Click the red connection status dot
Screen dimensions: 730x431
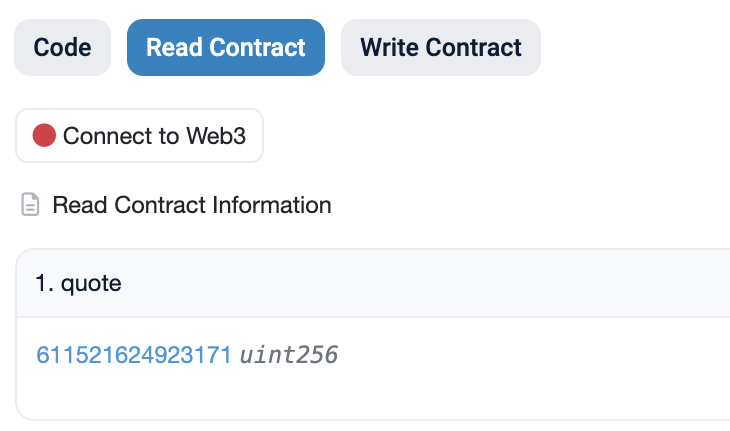pos(44,135)
